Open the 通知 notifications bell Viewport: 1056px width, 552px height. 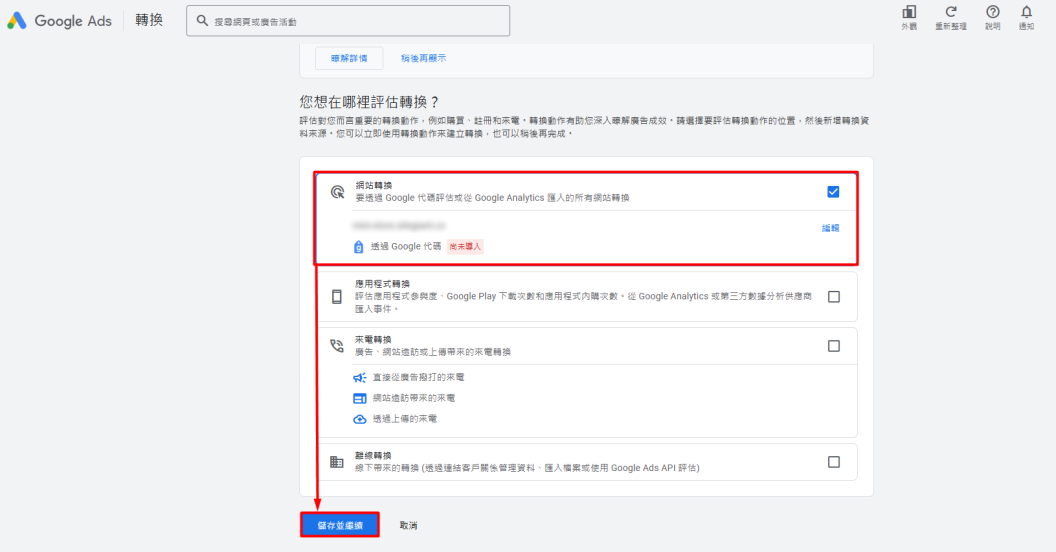tap(1026, 13)
